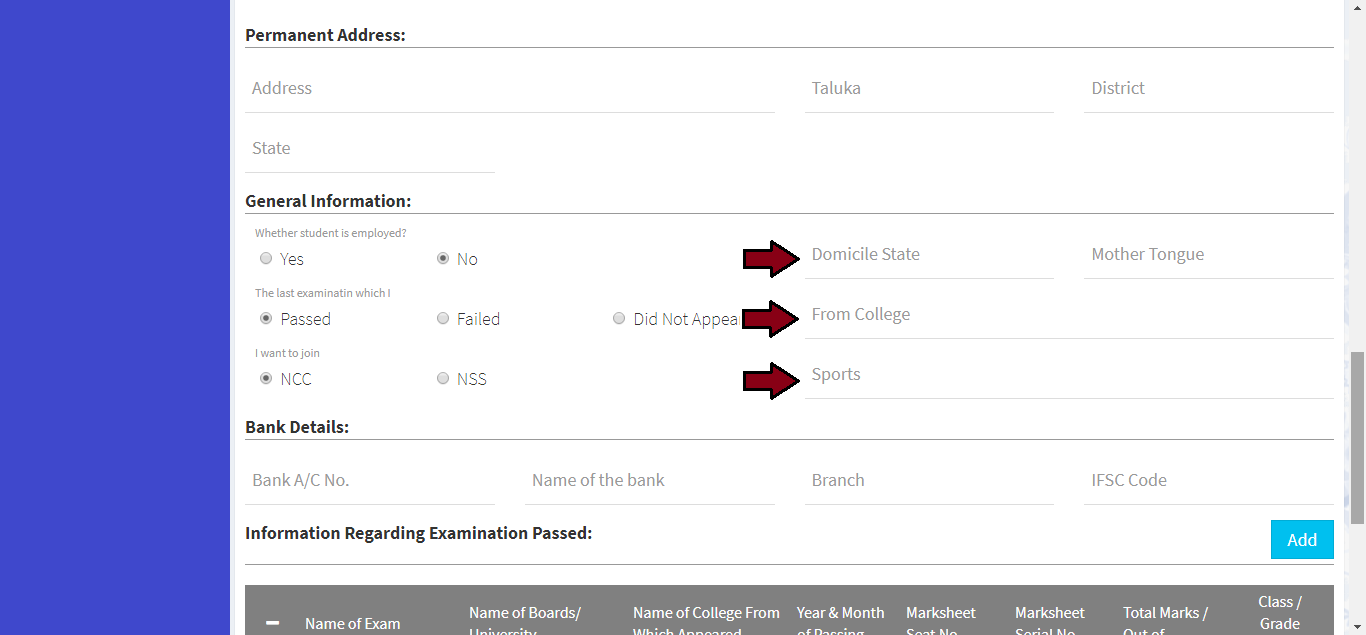Focus the permanent Address field
Screen dimensions: 1366x635
(509, 89)
